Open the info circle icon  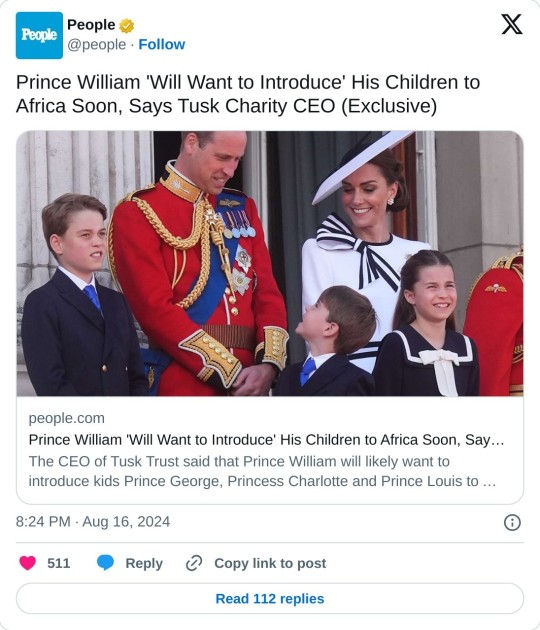tap(512, 522)
